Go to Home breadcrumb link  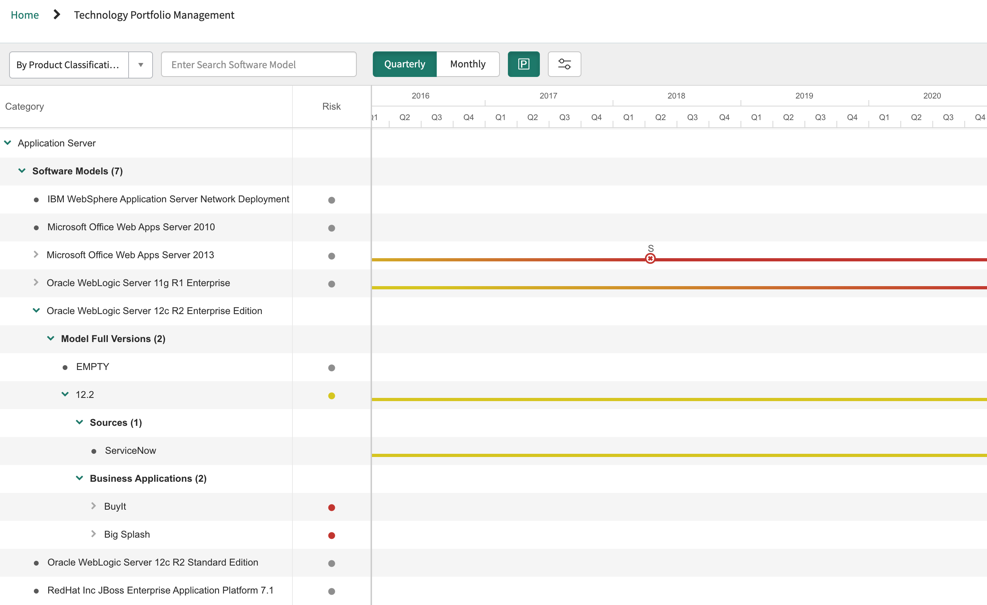25,14
